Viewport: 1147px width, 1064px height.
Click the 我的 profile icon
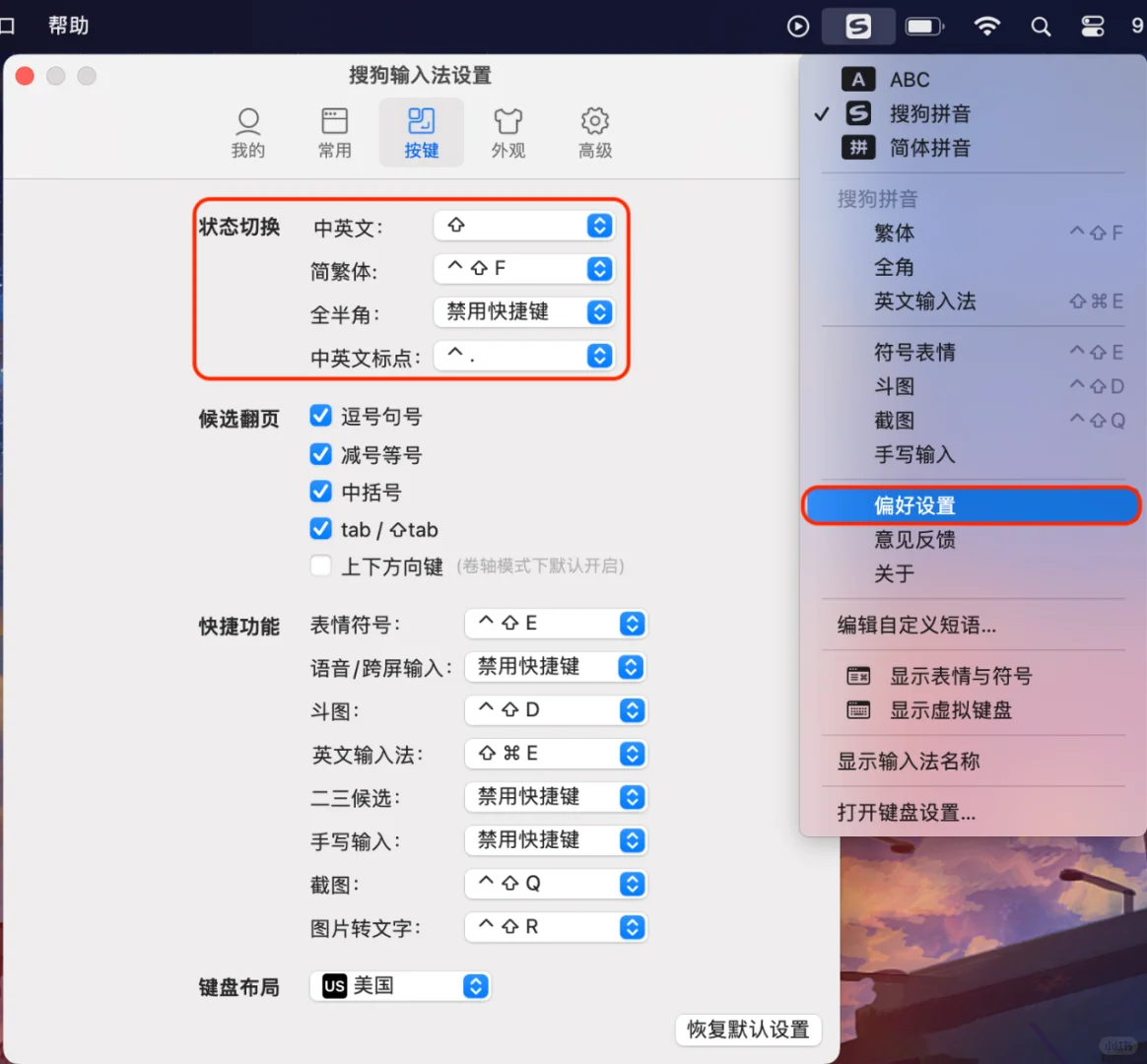(247, 131)
